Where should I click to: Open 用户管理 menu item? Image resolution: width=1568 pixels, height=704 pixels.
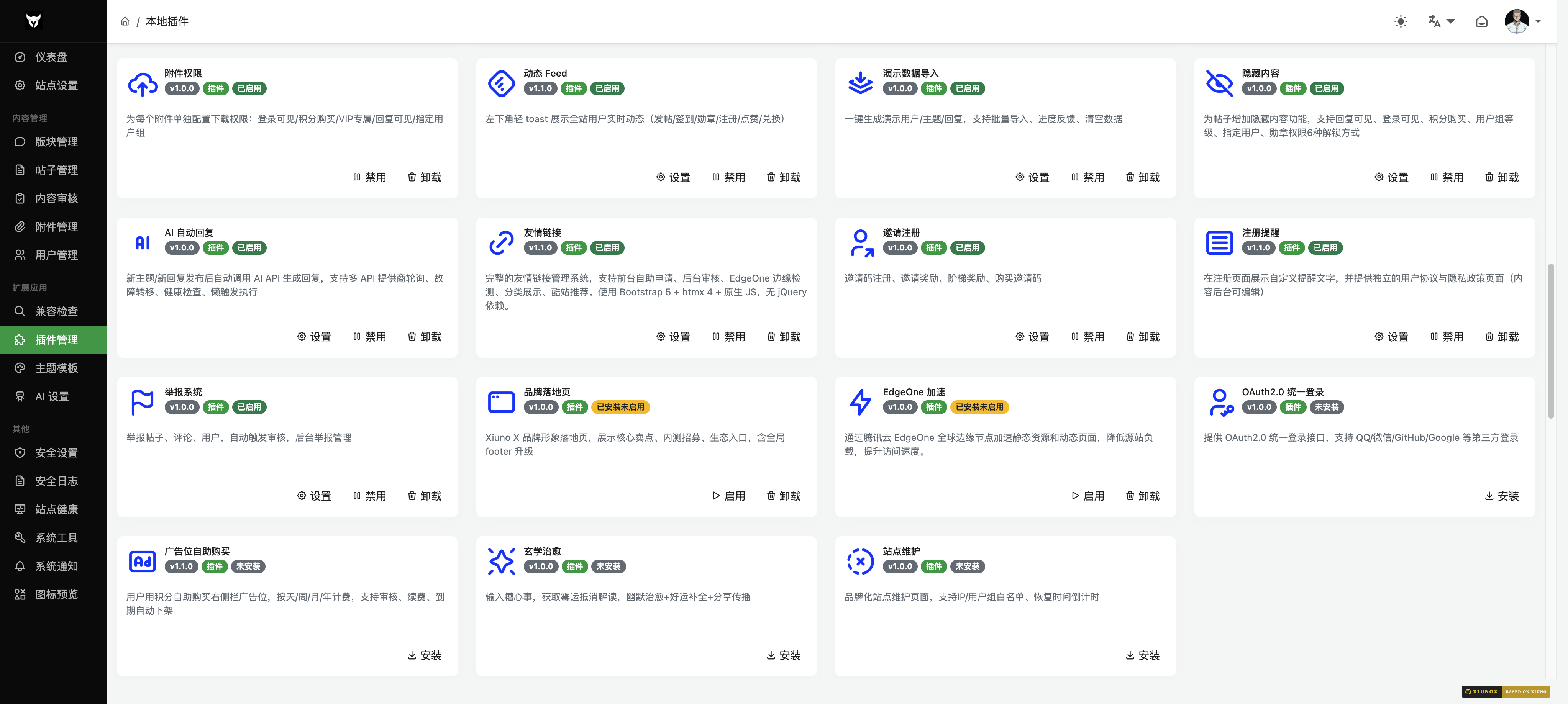(x=54, y=255)
